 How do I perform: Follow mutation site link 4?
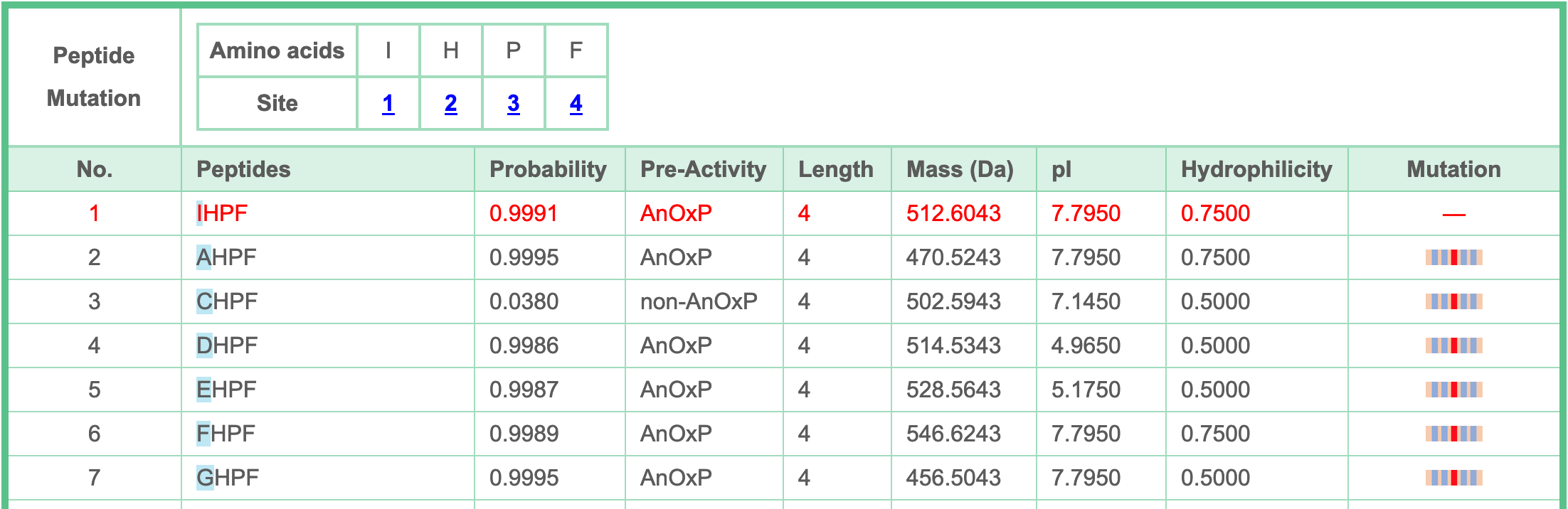[x=576, y=104]
